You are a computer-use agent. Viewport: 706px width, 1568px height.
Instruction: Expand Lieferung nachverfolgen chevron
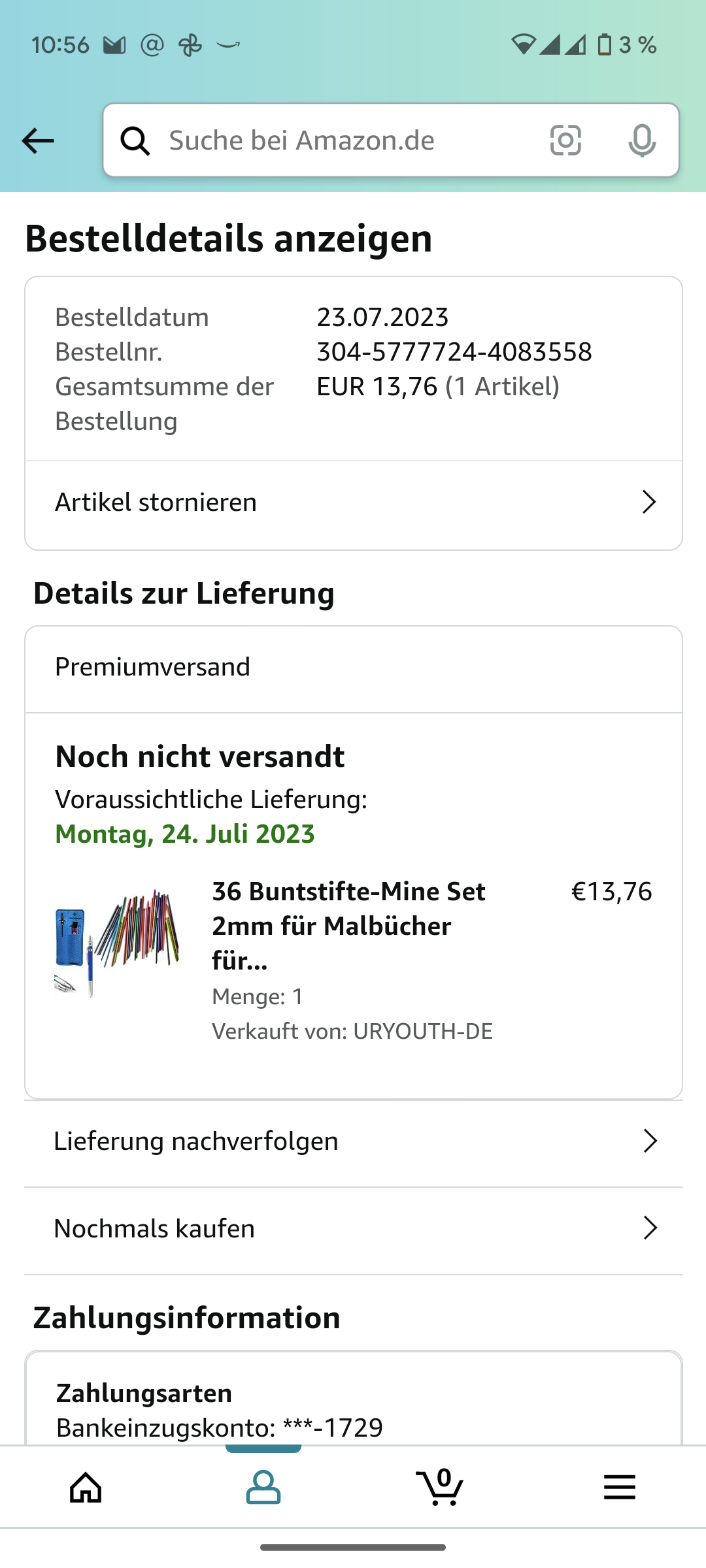coord(650,1141)
